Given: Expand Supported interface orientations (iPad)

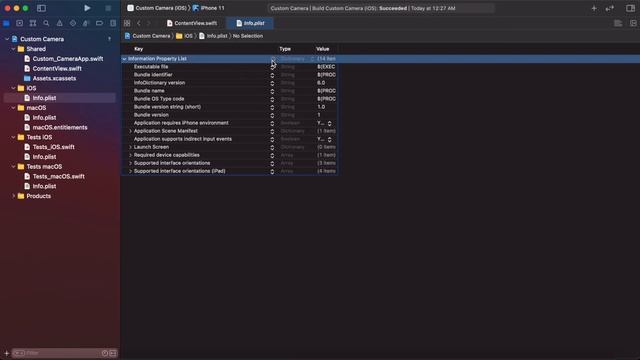Looking at the screenshot, I should coord(130,171).
